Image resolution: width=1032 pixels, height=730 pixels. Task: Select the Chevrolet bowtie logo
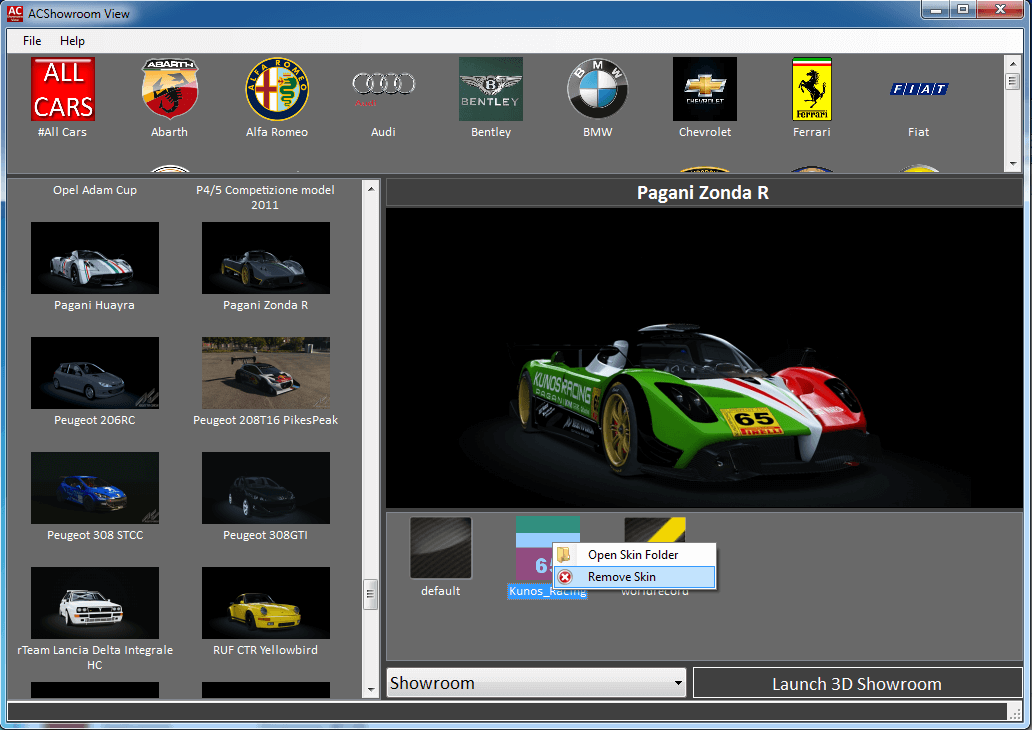(705, 89)
